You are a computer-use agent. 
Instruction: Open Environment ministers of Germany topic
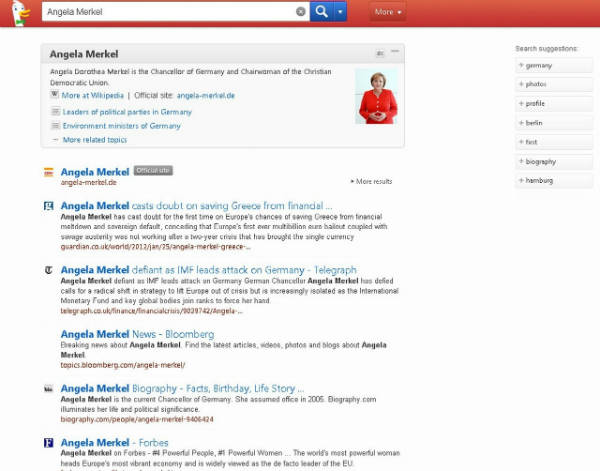pyautogui.click(x=121, y=126)
